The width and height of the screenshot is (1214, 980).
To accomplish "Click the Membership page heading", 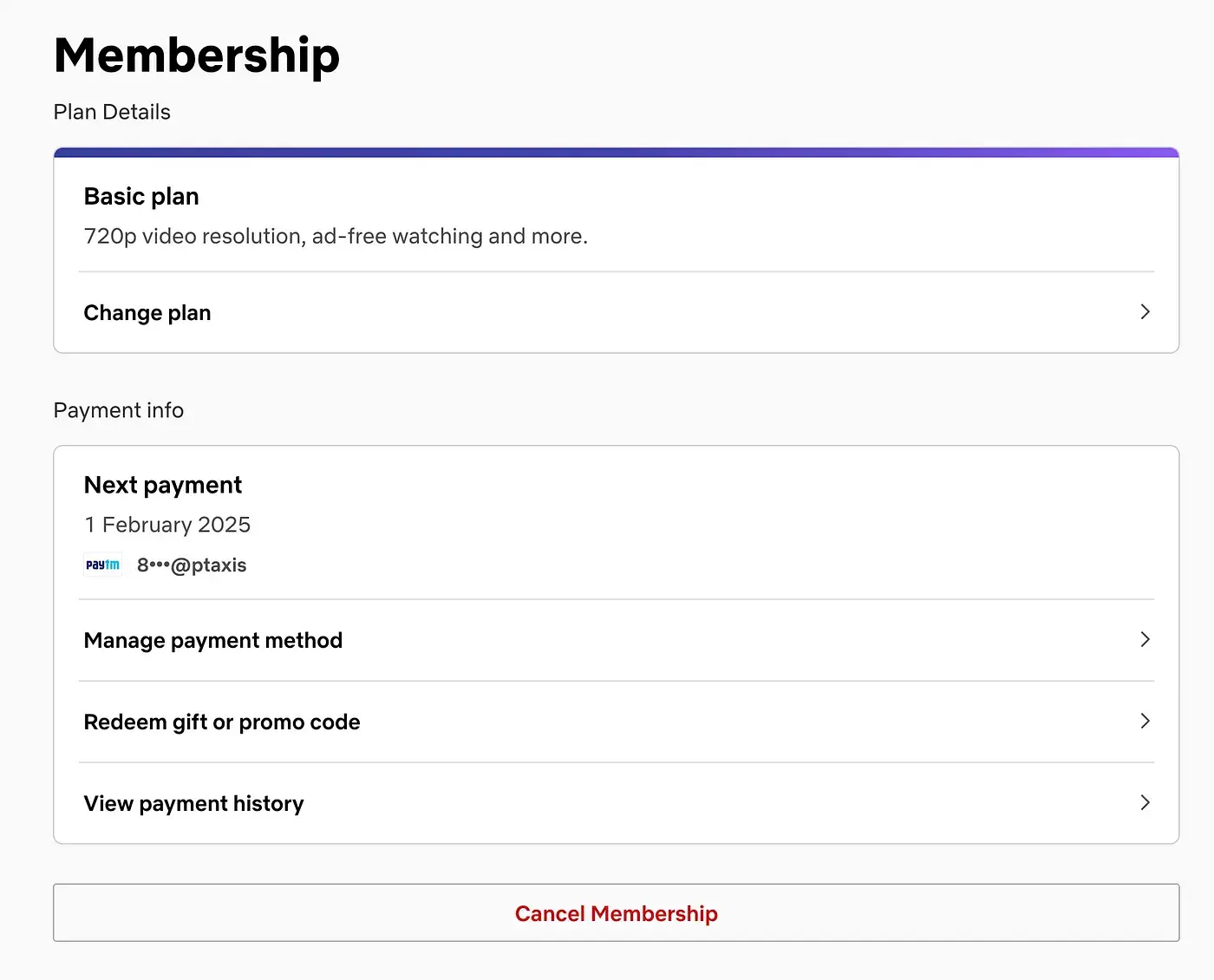I will click(x=197, y=56).
